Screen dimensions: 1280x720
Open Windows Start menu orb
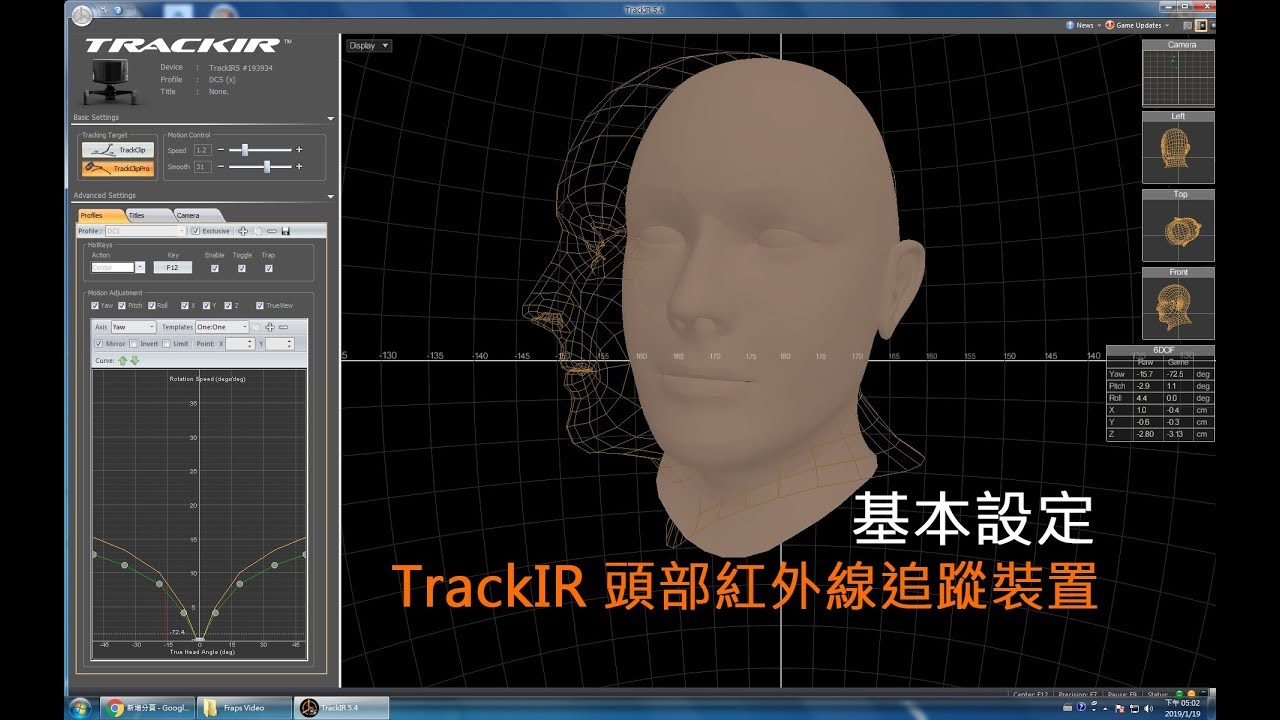pyautogui.click(x=80, y=707)
